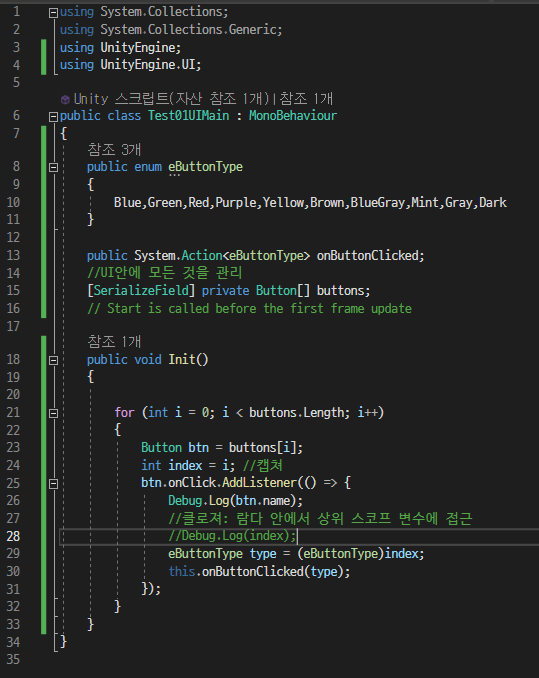Collapse the for loop fold toggle
This screenshot has height=678, width=539.
point(53,413)
